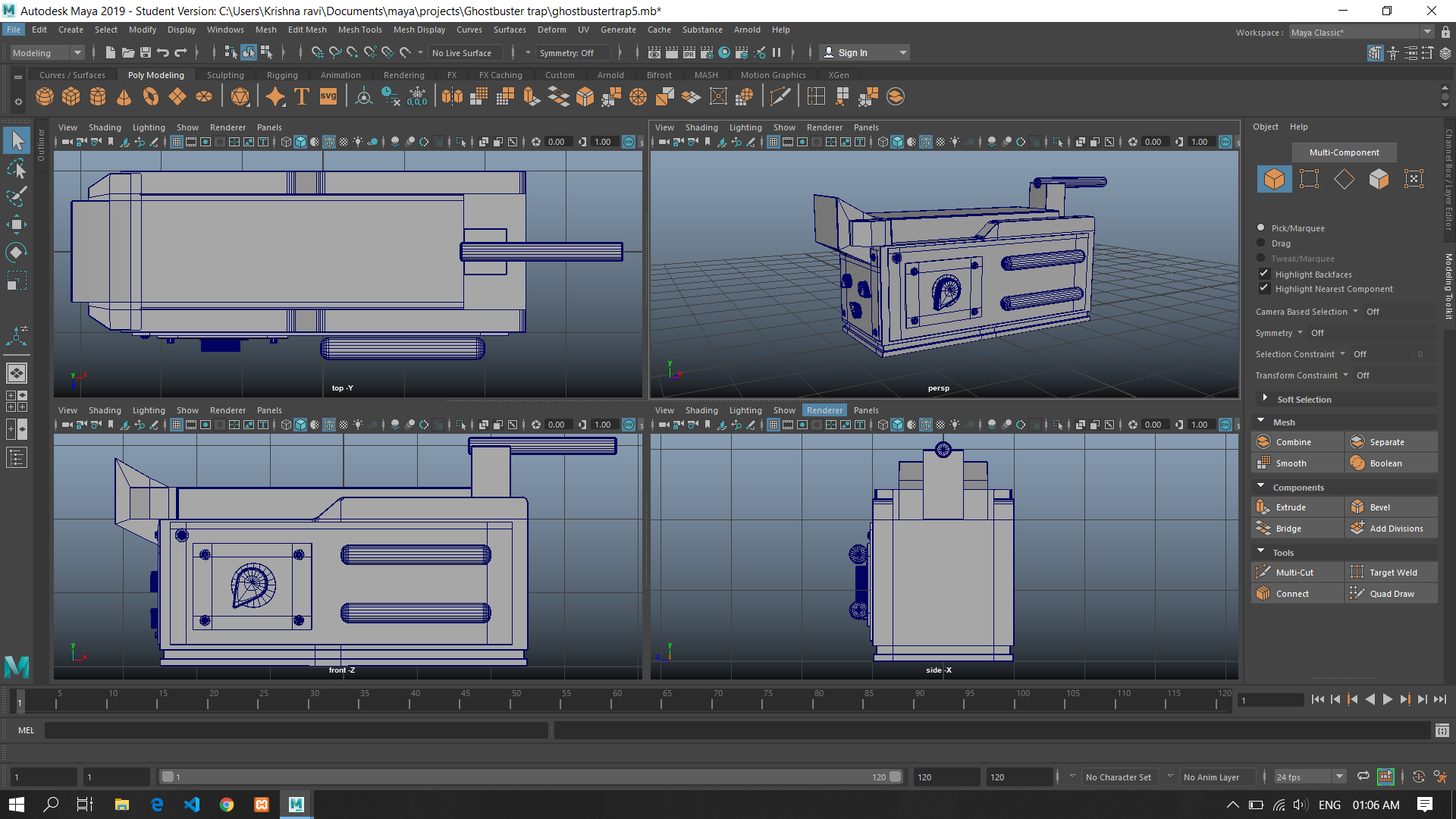Expand the Soft Selection section
1456x819 pixels.
[1264, 398]
